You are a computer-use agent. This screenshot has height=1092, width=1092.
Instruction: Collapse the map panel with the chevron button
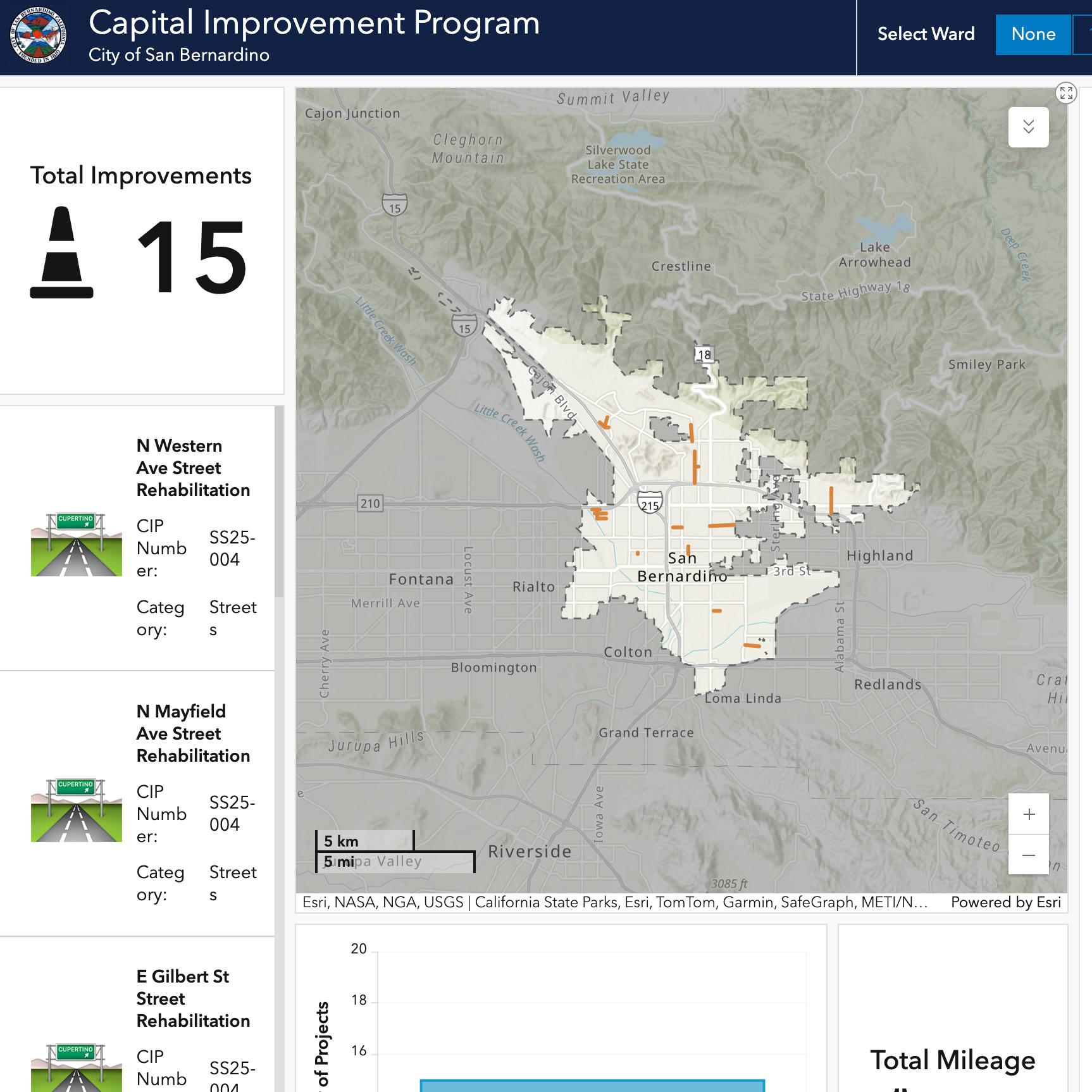tap(1028, 127)
